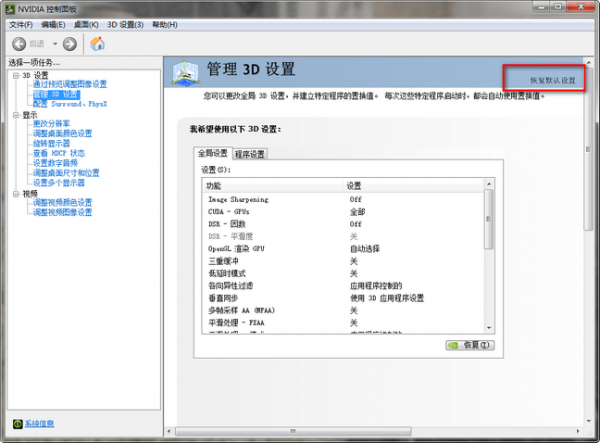Select the 多帧采样 AA (MFAA) row
This screenshot has width=600, height=443.
coord(343,310)
